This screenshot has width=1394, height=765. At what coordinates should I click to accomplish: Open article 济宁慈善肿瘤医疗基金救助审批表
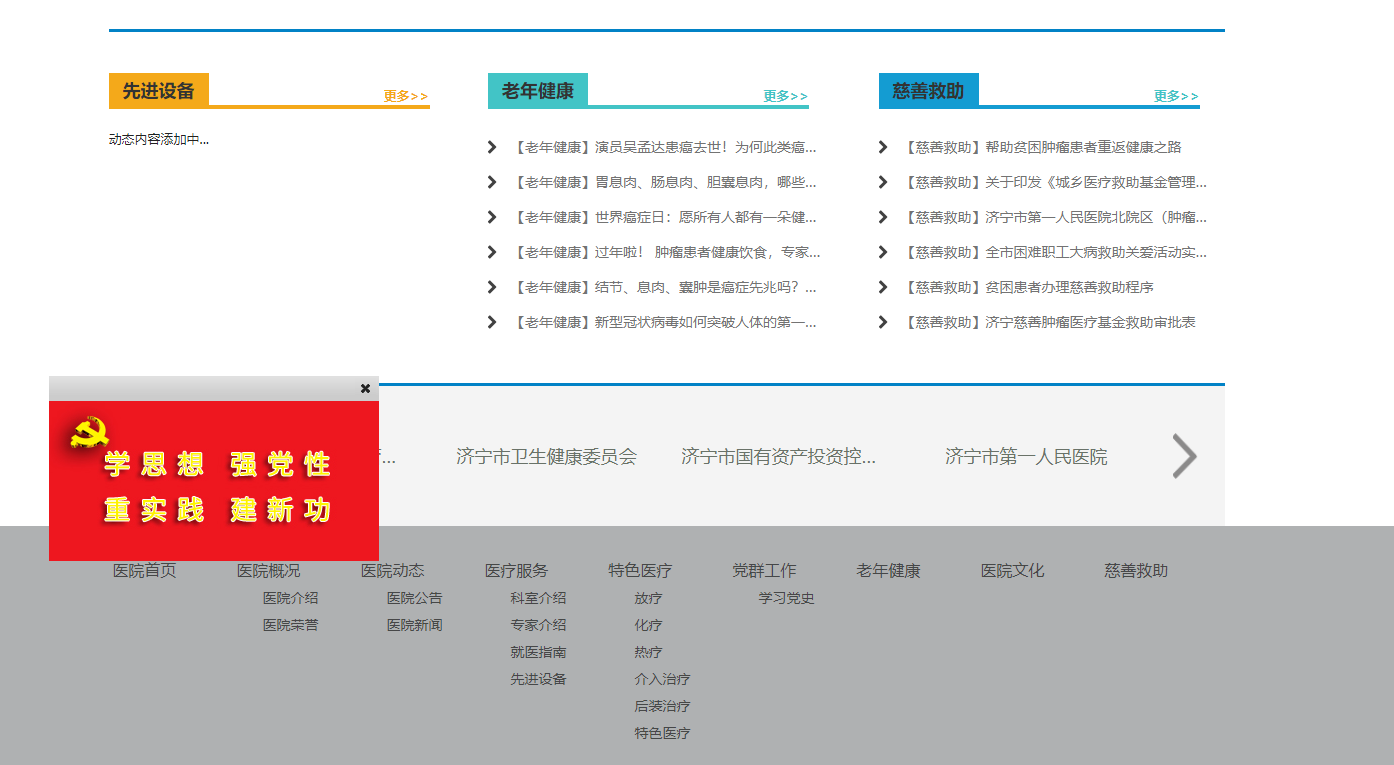tap(1050, 322)
